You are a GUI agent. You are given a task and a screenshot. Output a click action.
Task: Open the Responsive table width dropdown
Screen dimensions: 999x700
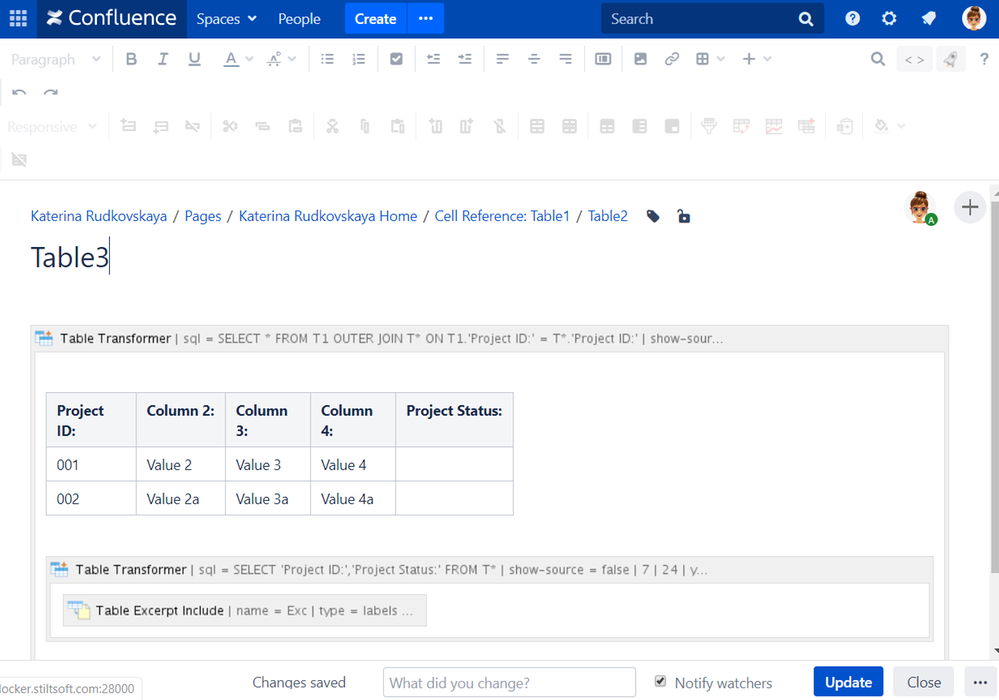(x=52, y=127)
